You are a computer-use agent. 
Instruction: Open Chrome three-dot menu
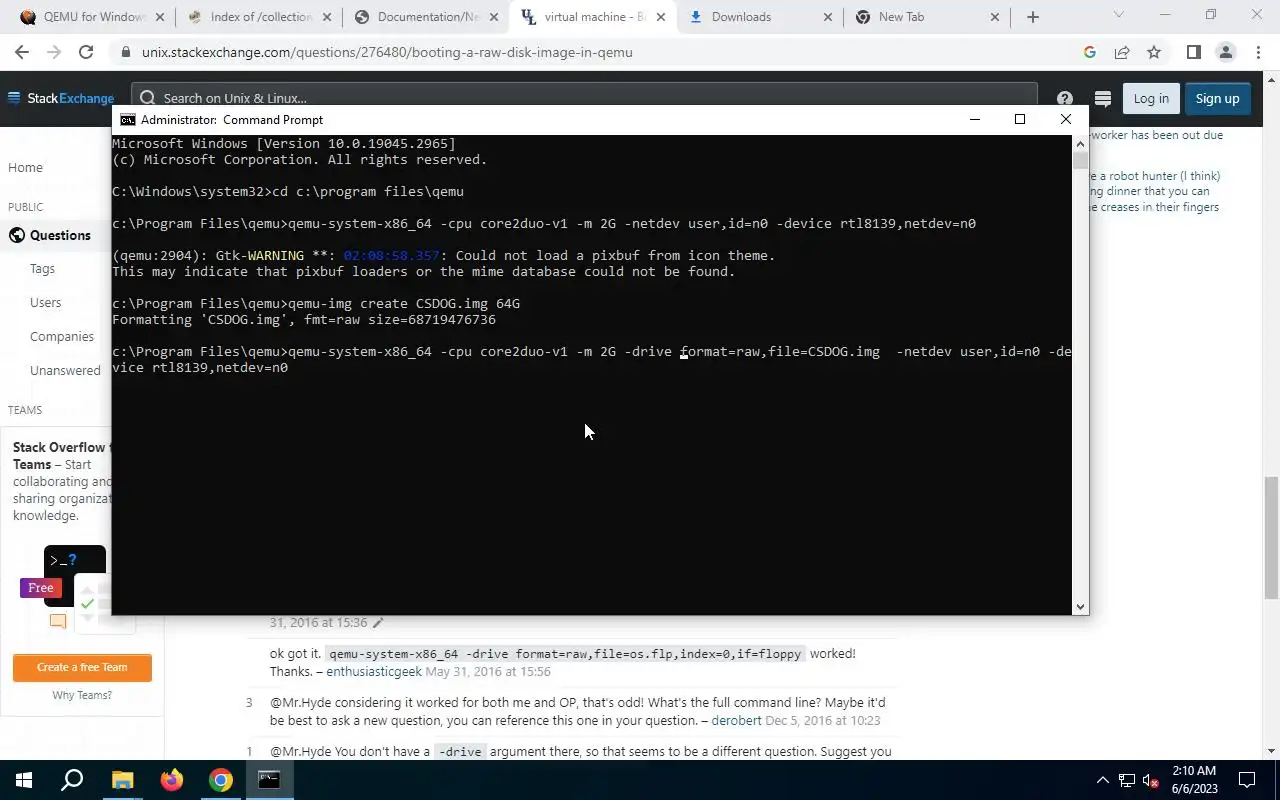click(x=1257, y=52)
